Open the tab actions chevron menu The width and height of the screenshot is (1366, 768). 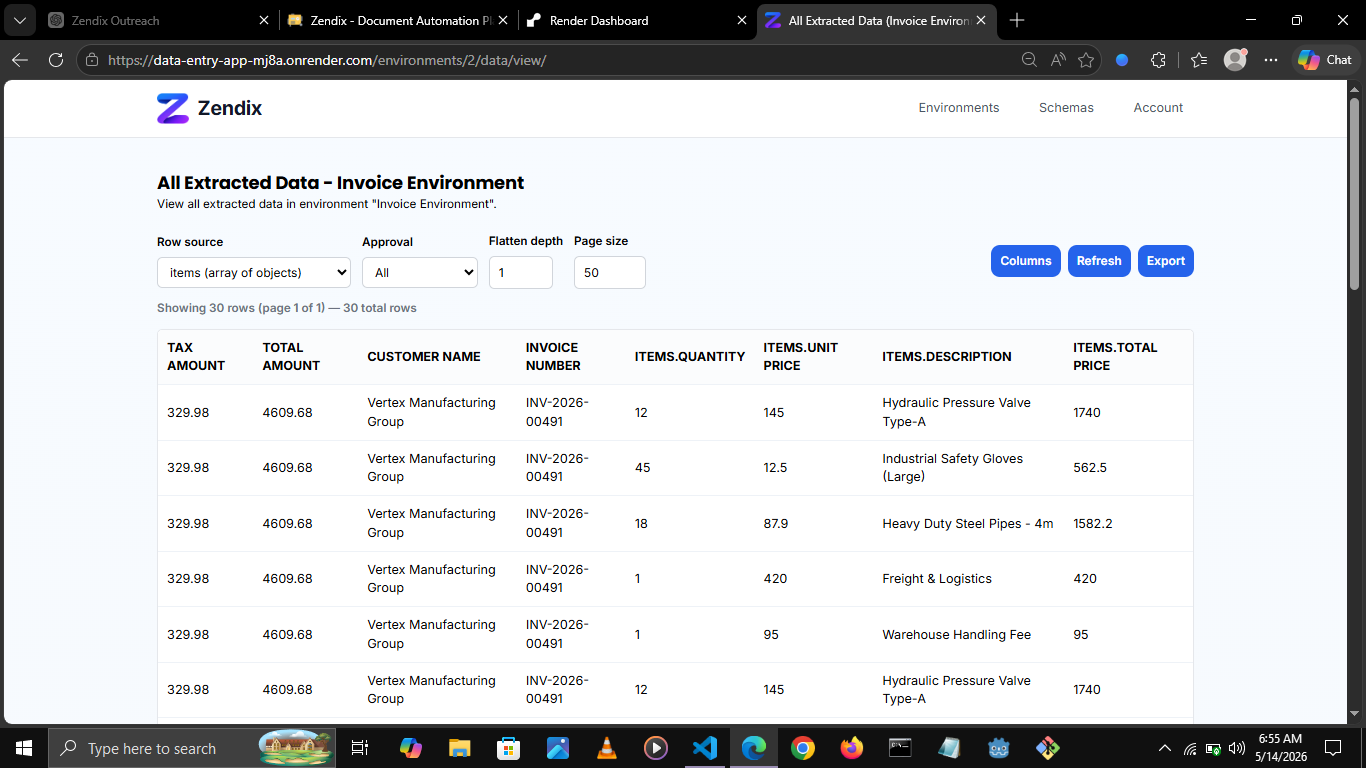coord(19,20)
